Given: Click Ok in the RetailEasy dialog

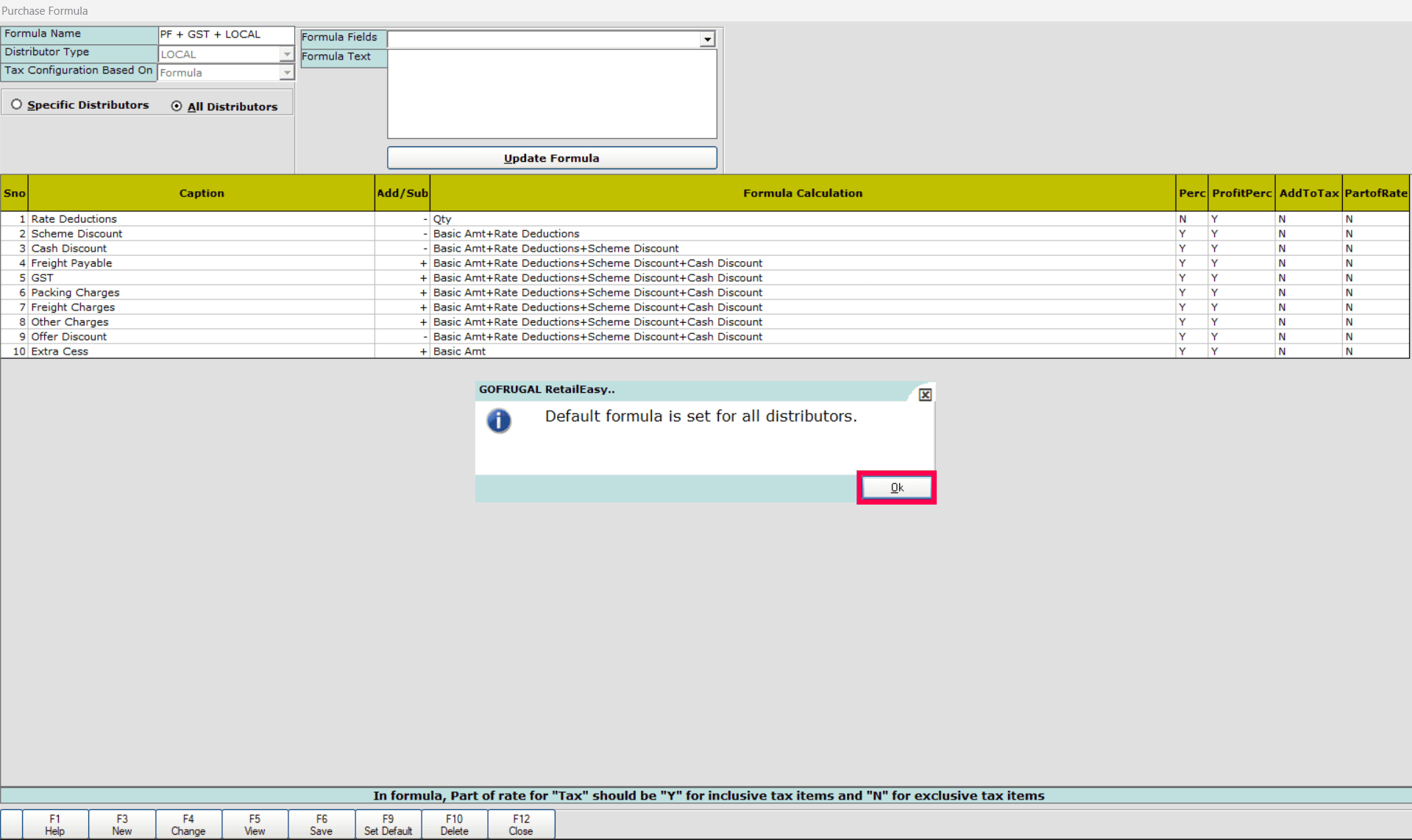Looking at the screenshot, I should (x=896, y=488).
